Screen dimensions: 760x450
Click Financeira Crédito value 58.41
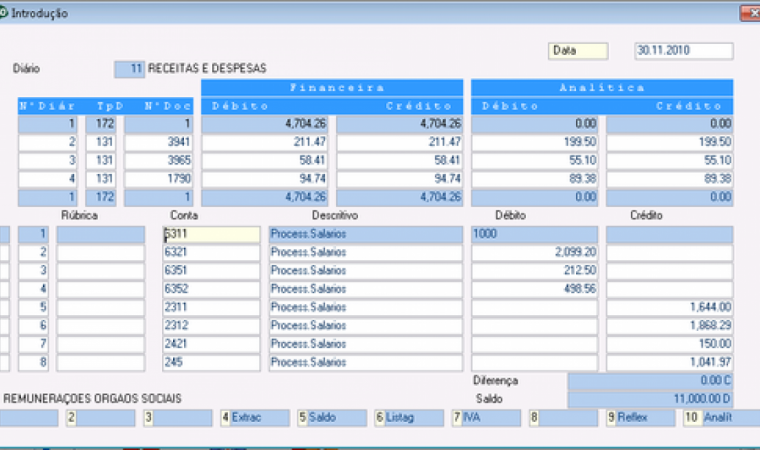click(399, 161)
